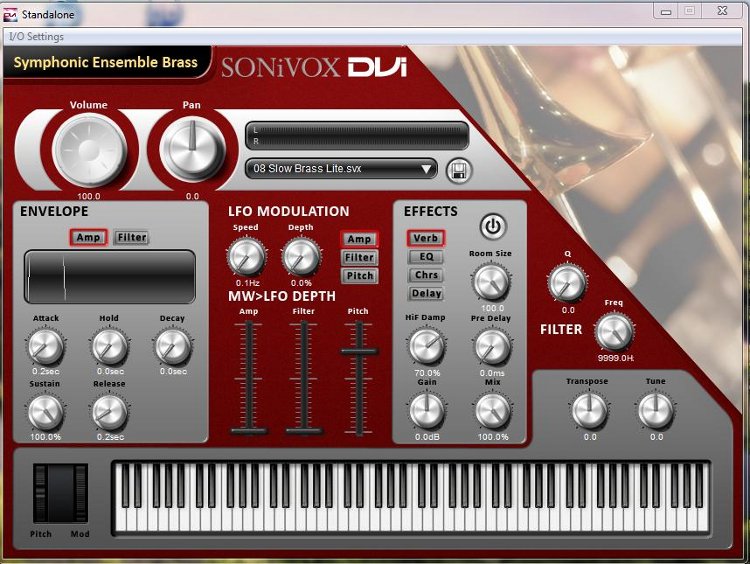This screenshot has width=750, height=564.
Task: Select the Verb effect button
Action: pos(426,238)
